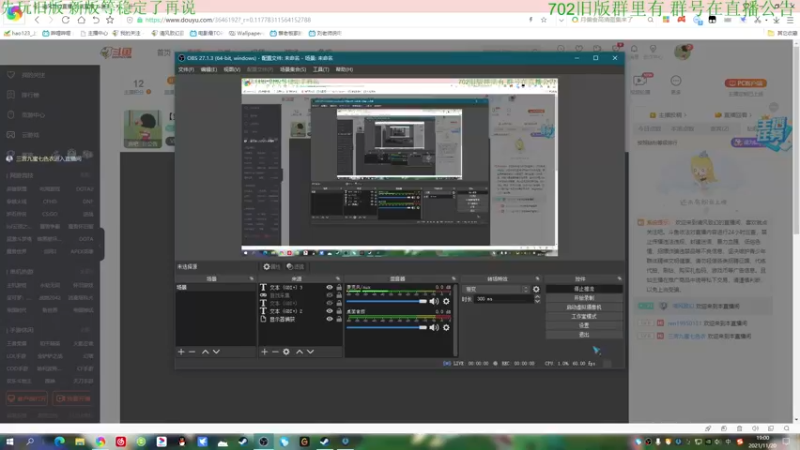Open the Desktop Audio channel gear settings

pyautogui.click(x=446, y=328)
